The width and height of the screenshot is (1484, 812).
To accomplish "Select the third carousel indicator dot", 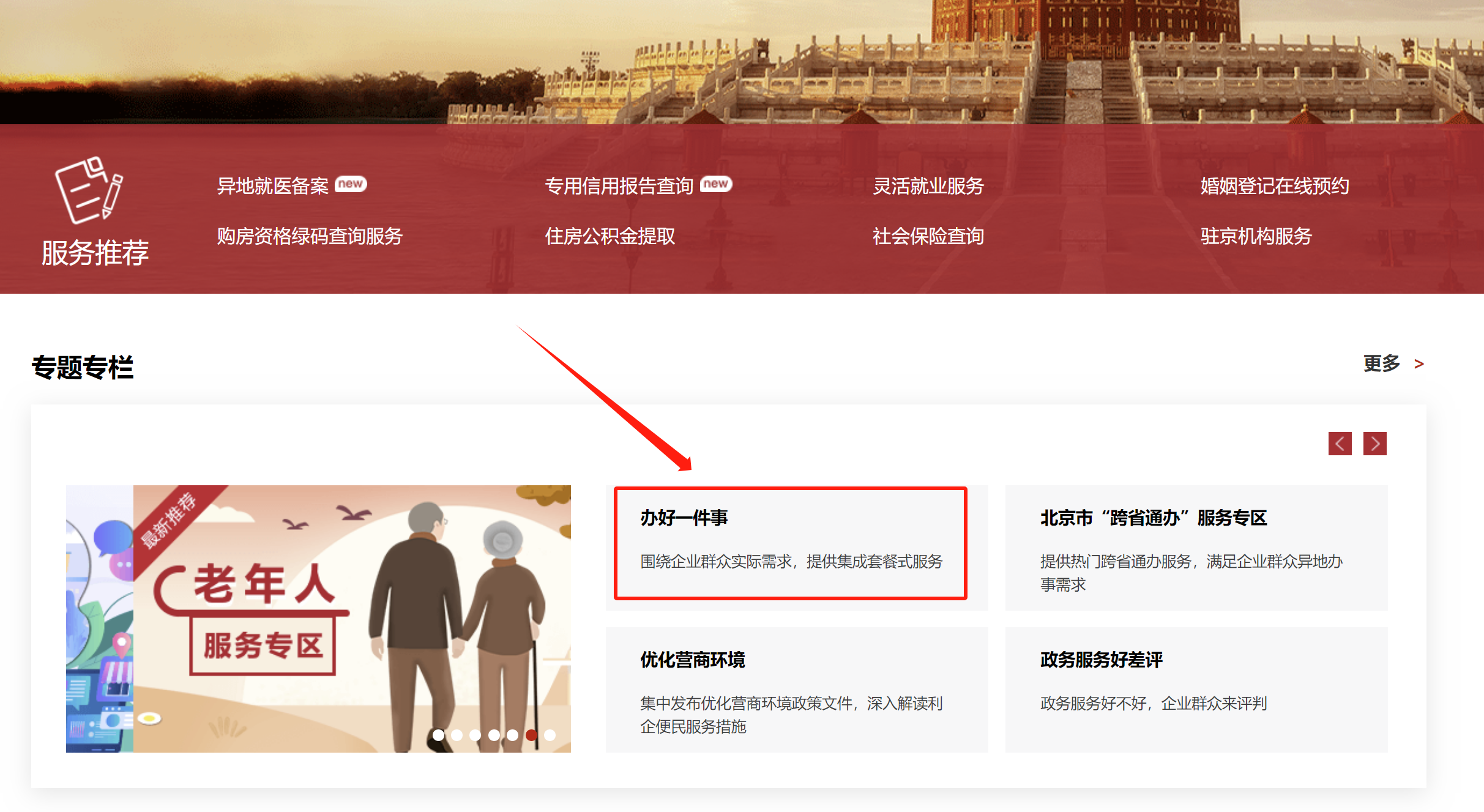I will pyautogui.click(x=475, y=735).
